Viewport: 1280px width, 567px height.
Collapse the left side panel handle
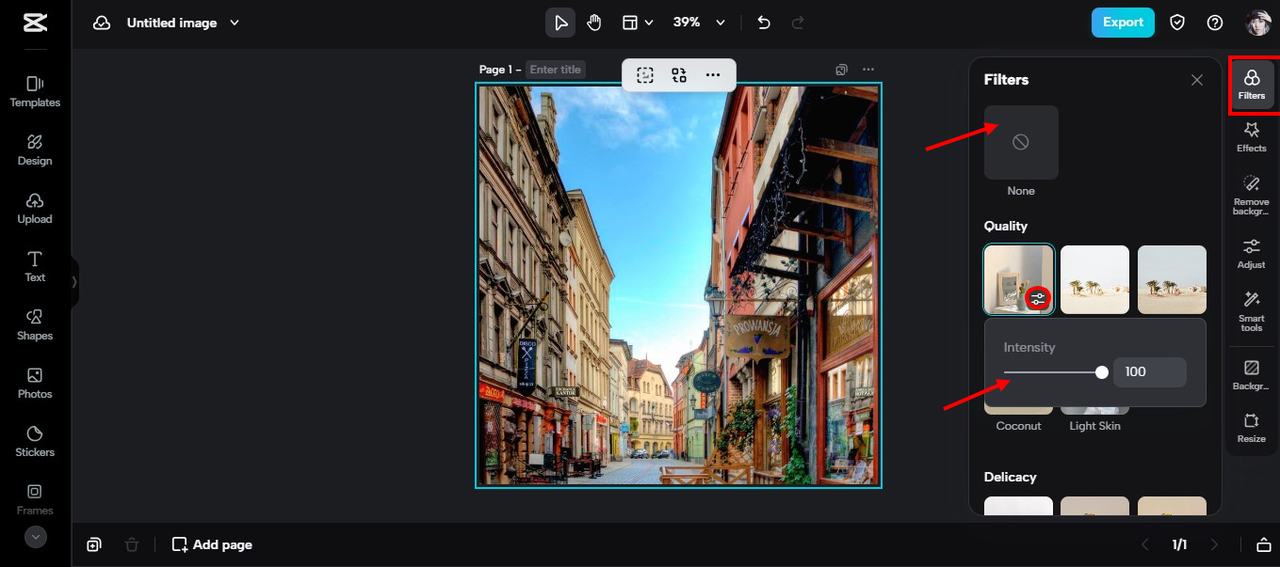point(74,282)
